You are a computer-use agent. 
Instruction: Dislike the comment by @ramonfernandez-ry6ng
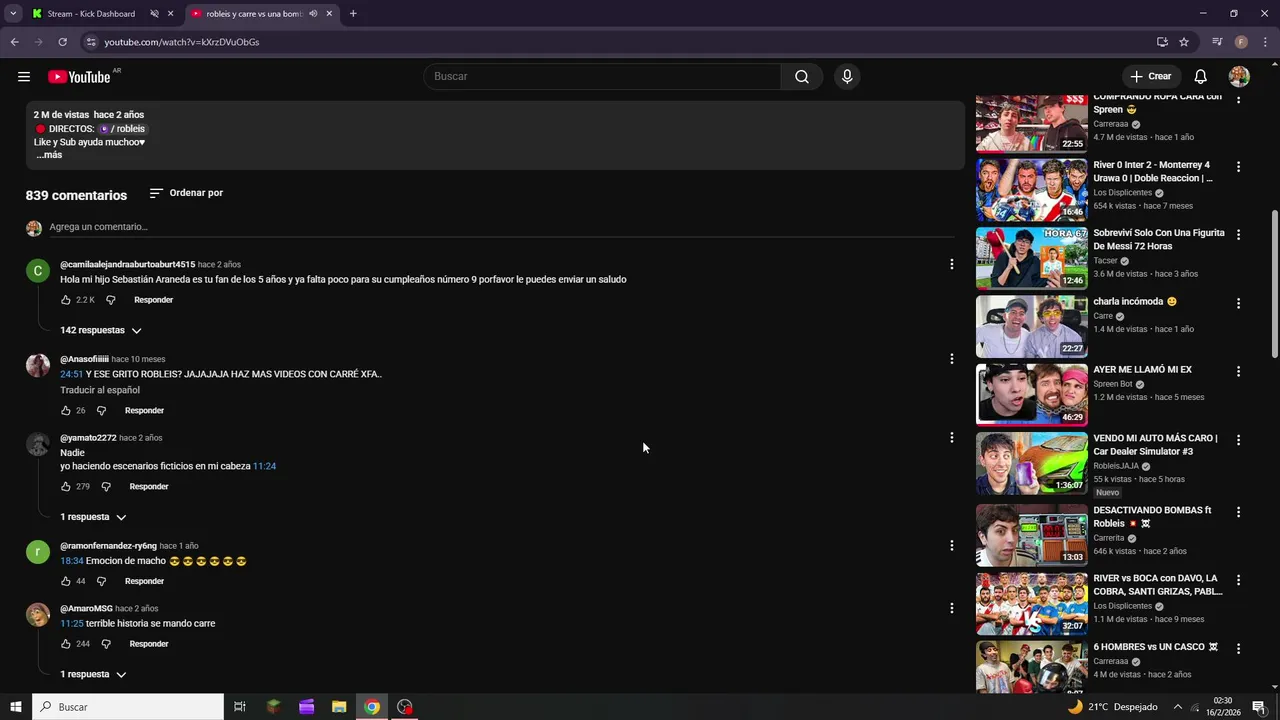101,581
